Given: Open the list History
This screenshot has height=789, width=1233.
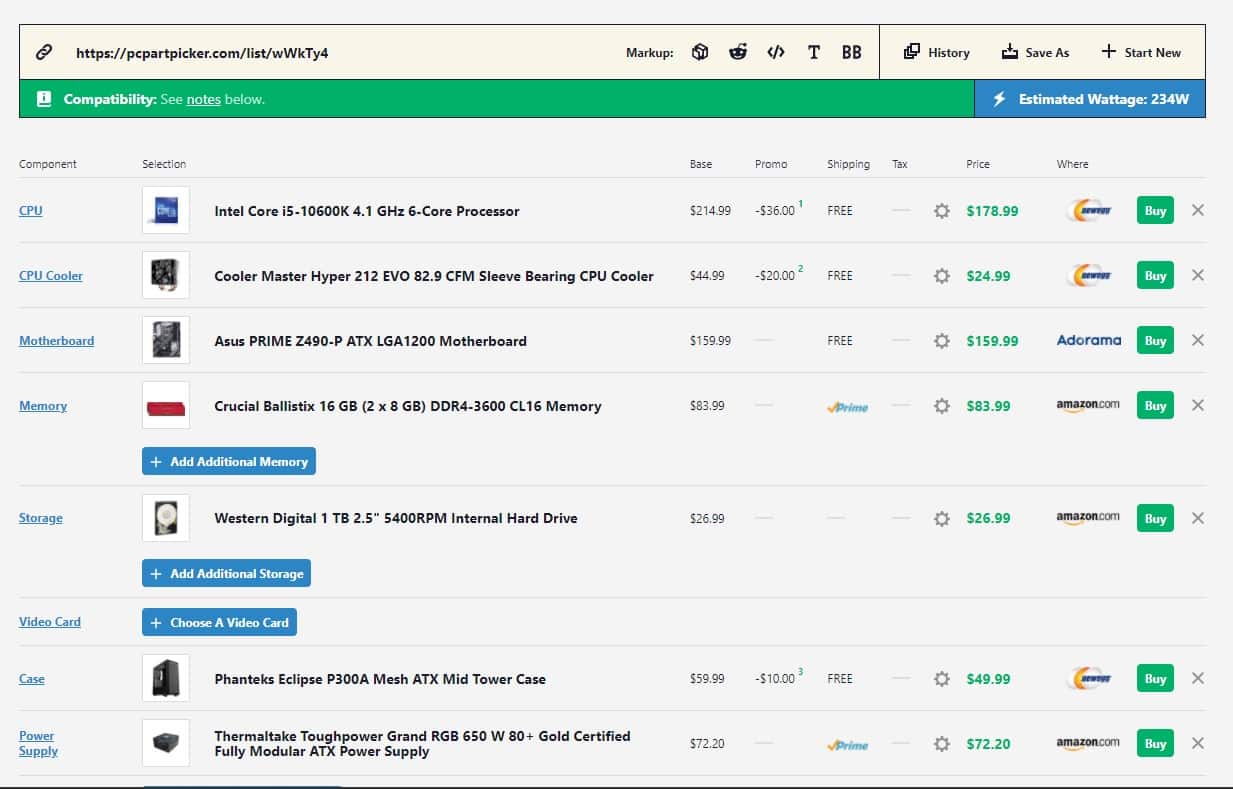Looking at the screenshot, I should click(x=936, y=52).
